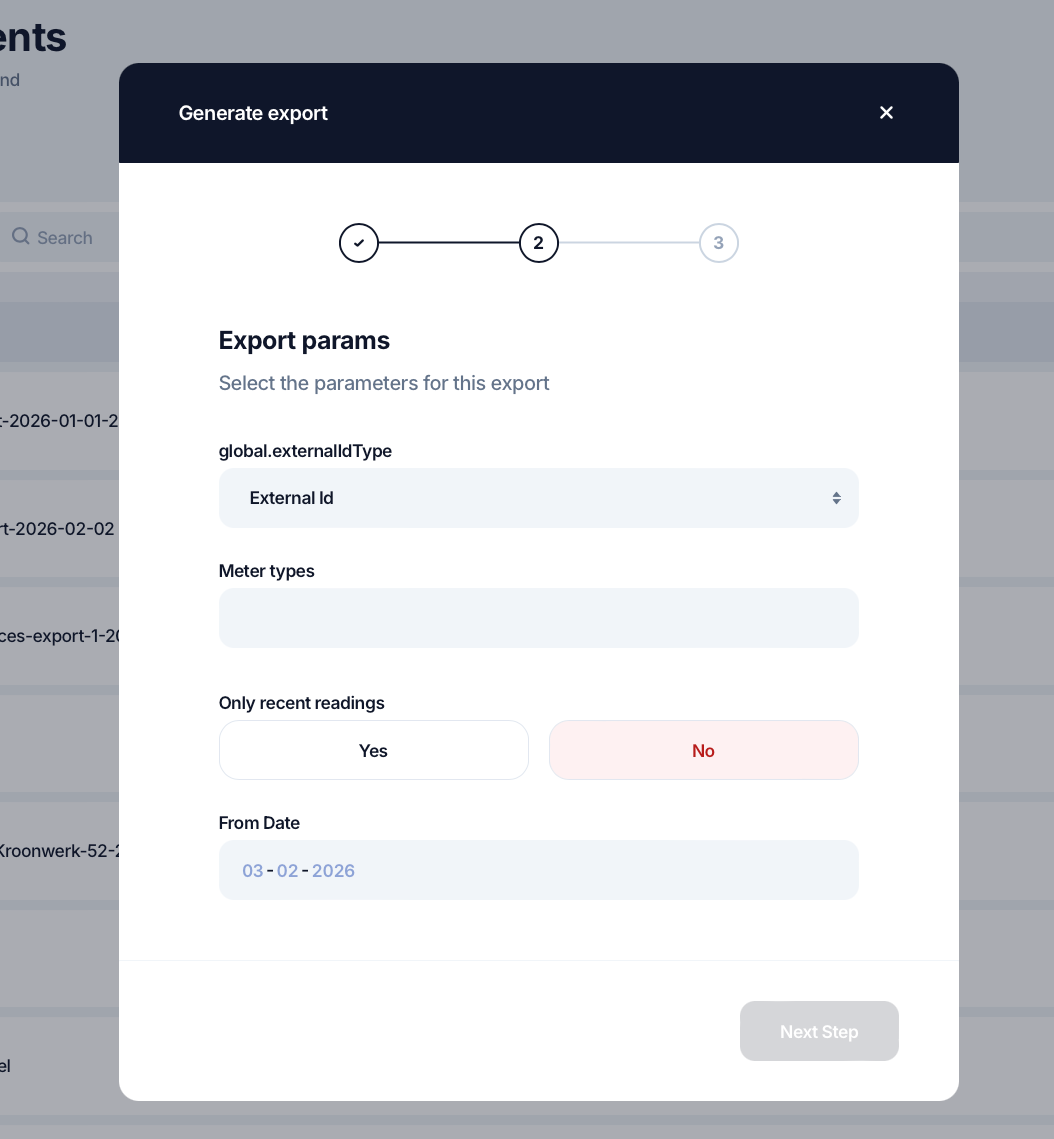Close the Generate export dialog

886,113
